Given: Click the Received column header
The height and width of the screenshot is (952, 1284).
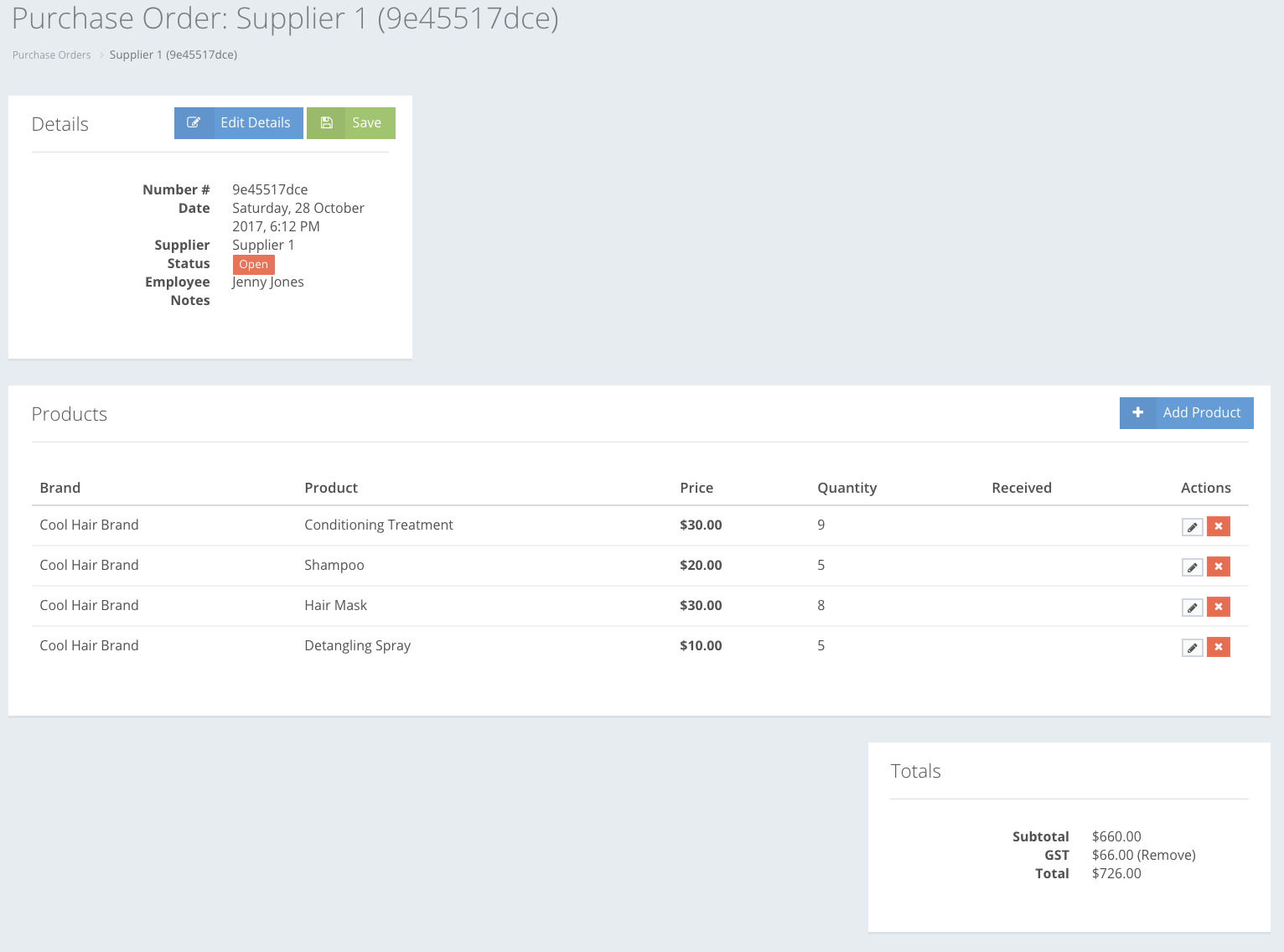Looking at the screenshot, I should [1022, 488].
